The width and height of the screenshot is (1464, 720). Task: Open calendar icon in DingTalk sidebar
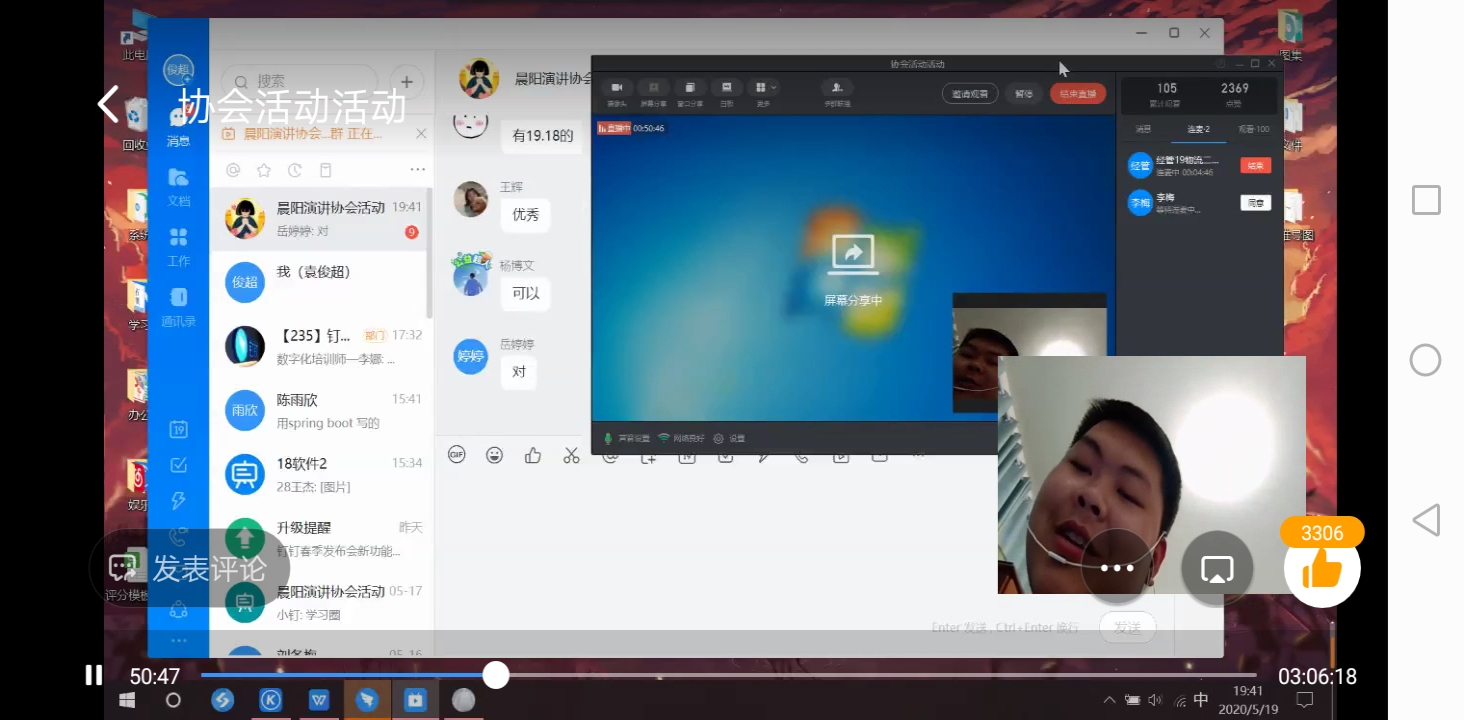tap(178, 429)
